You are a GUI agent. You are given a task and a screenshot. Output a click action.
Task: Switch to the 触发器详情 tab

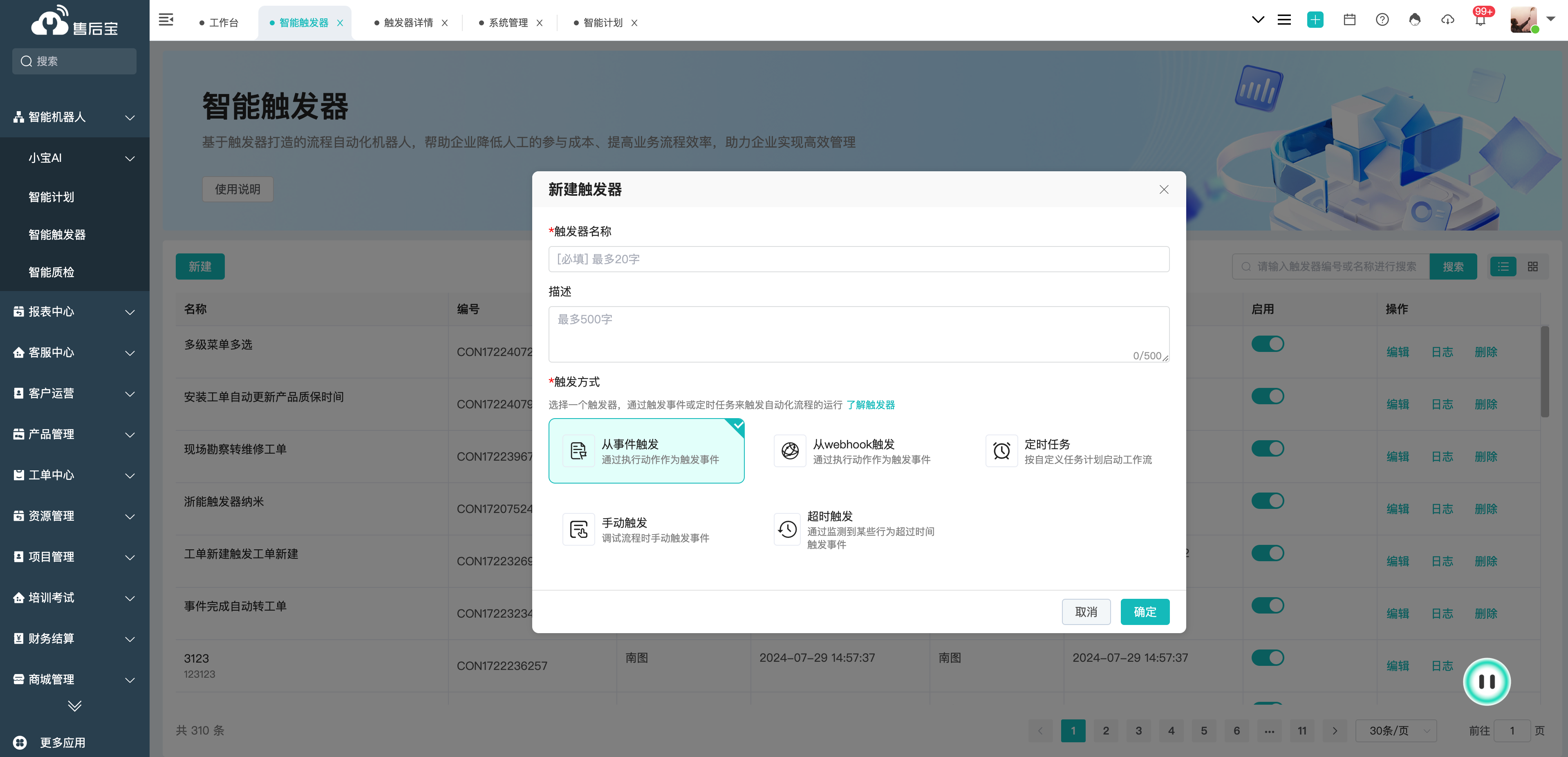click(x=403, y=23)
